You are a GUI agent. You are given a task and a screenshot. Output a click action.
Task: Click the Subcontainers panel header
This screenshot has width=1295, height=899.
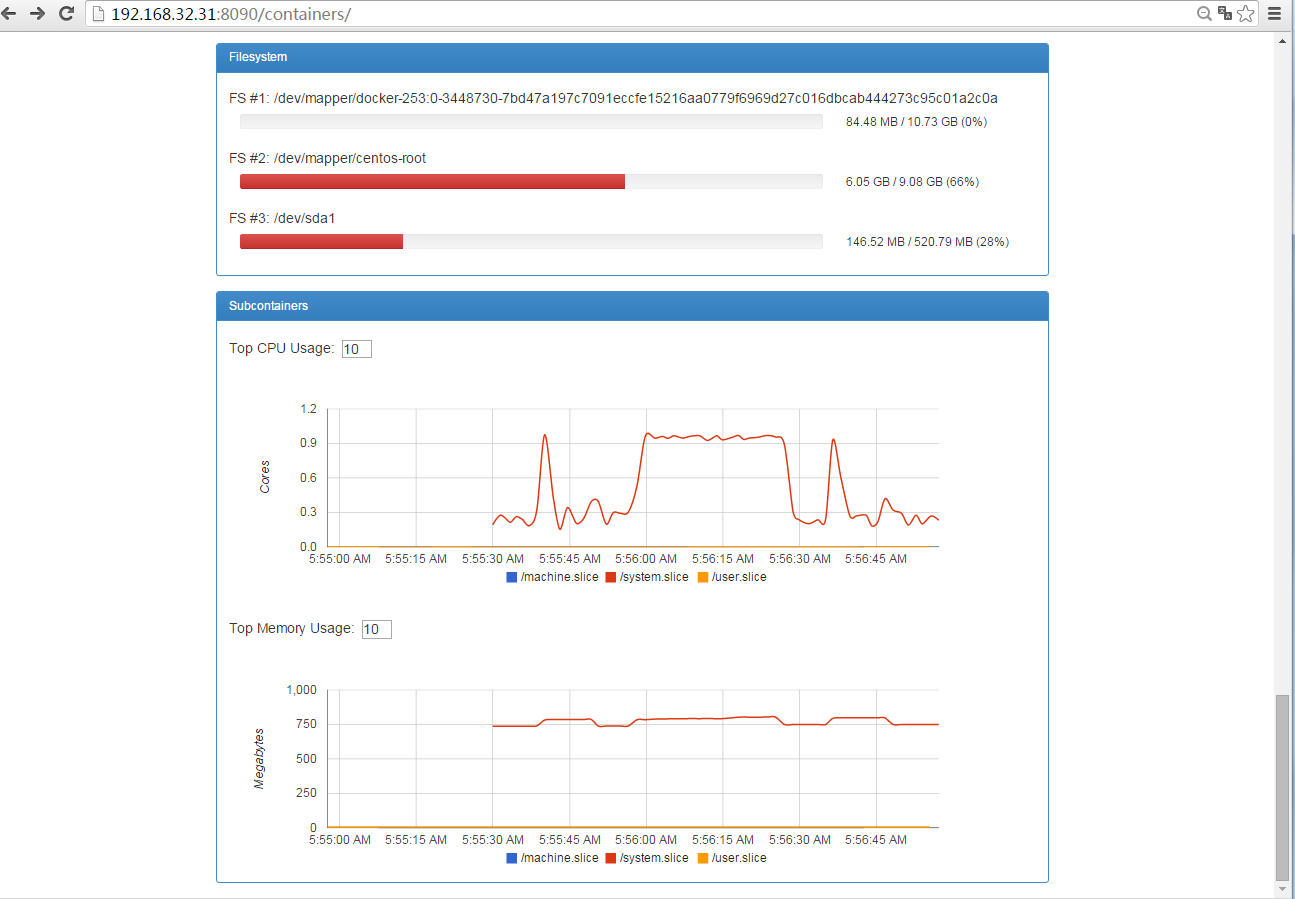[632, 306]
